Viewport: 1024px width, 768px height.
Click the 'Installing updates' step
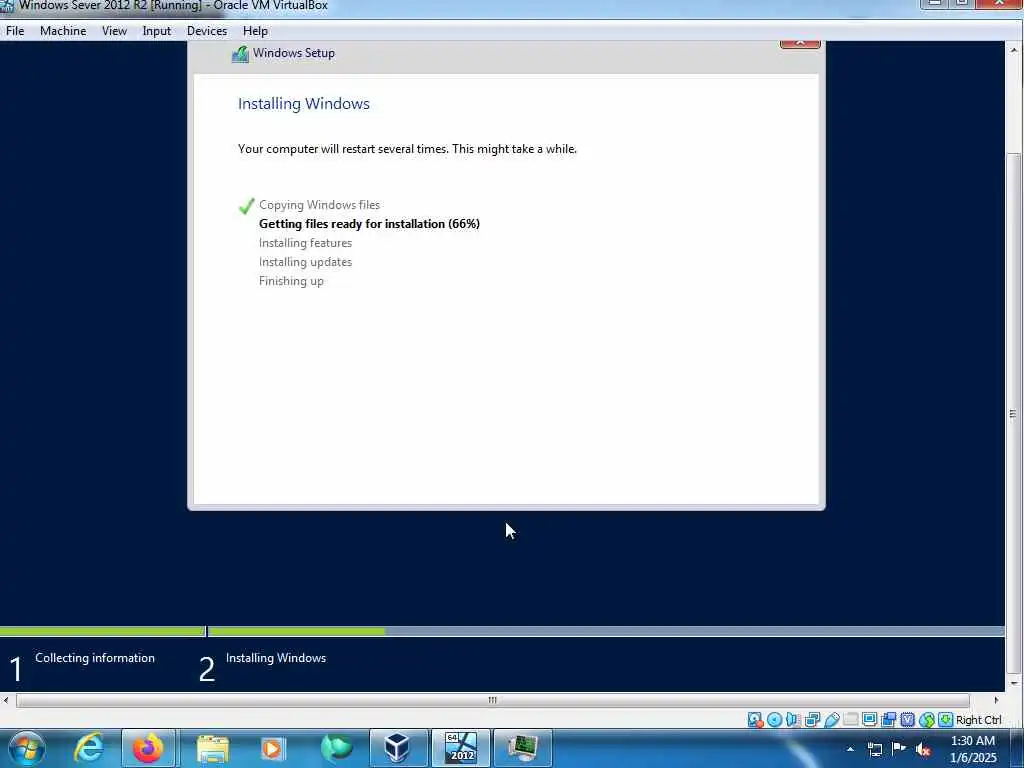pos(305,262)
